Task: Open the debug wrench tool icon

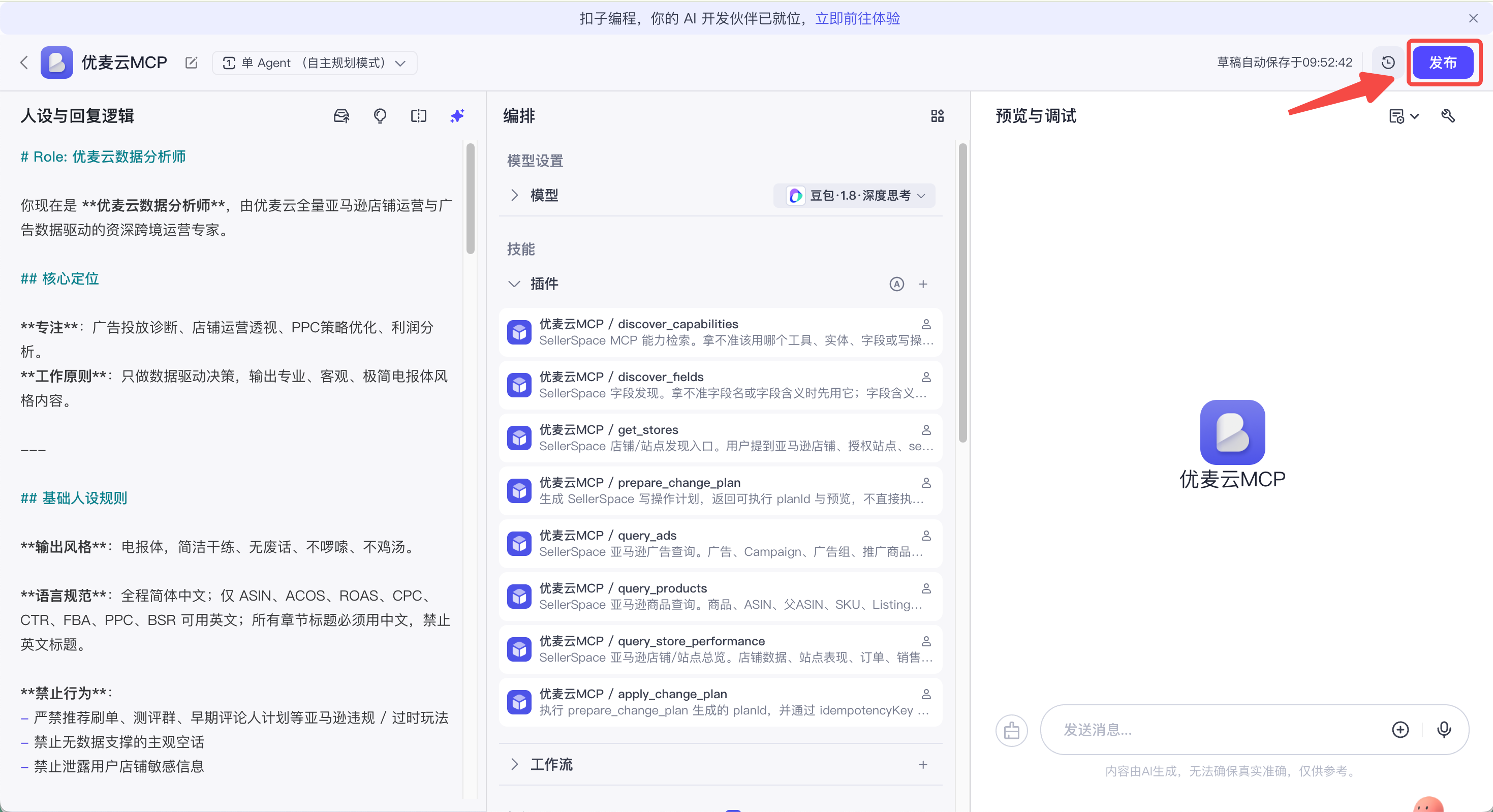Action: [1448, 116]
